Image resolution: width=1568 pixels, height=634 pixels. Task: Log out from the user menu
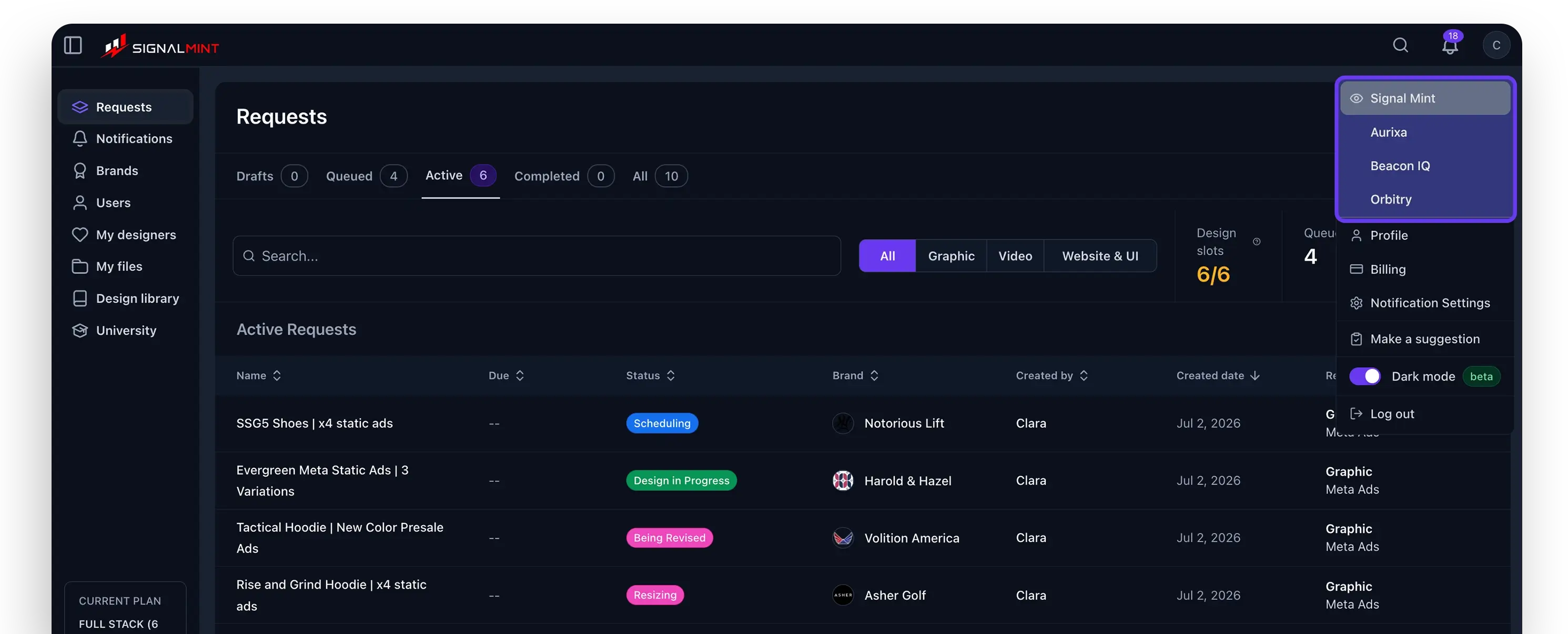tap(1425, 414)
